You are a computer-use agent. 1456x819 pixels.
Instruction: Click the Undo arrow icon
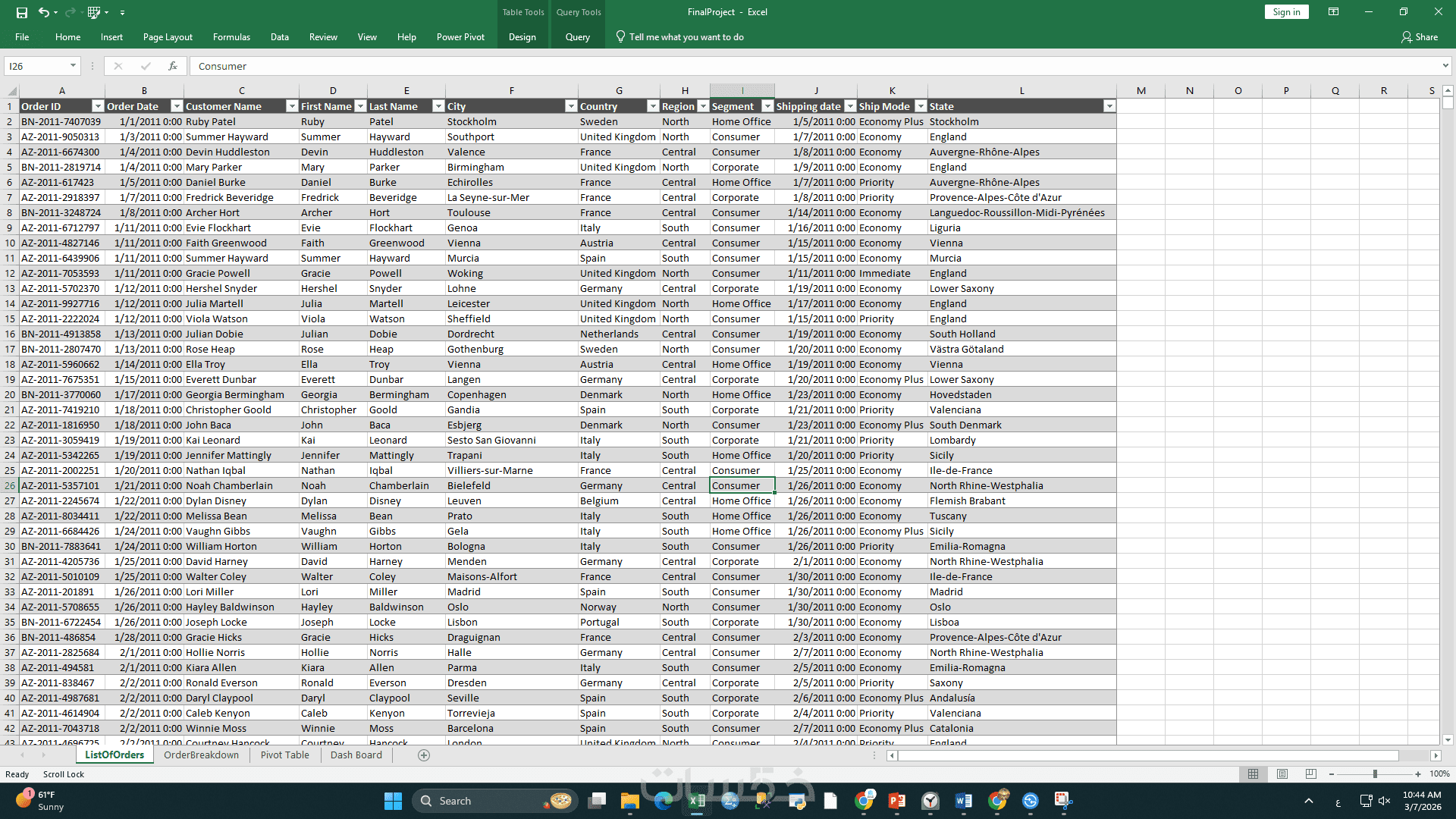[x=43, y=12]
